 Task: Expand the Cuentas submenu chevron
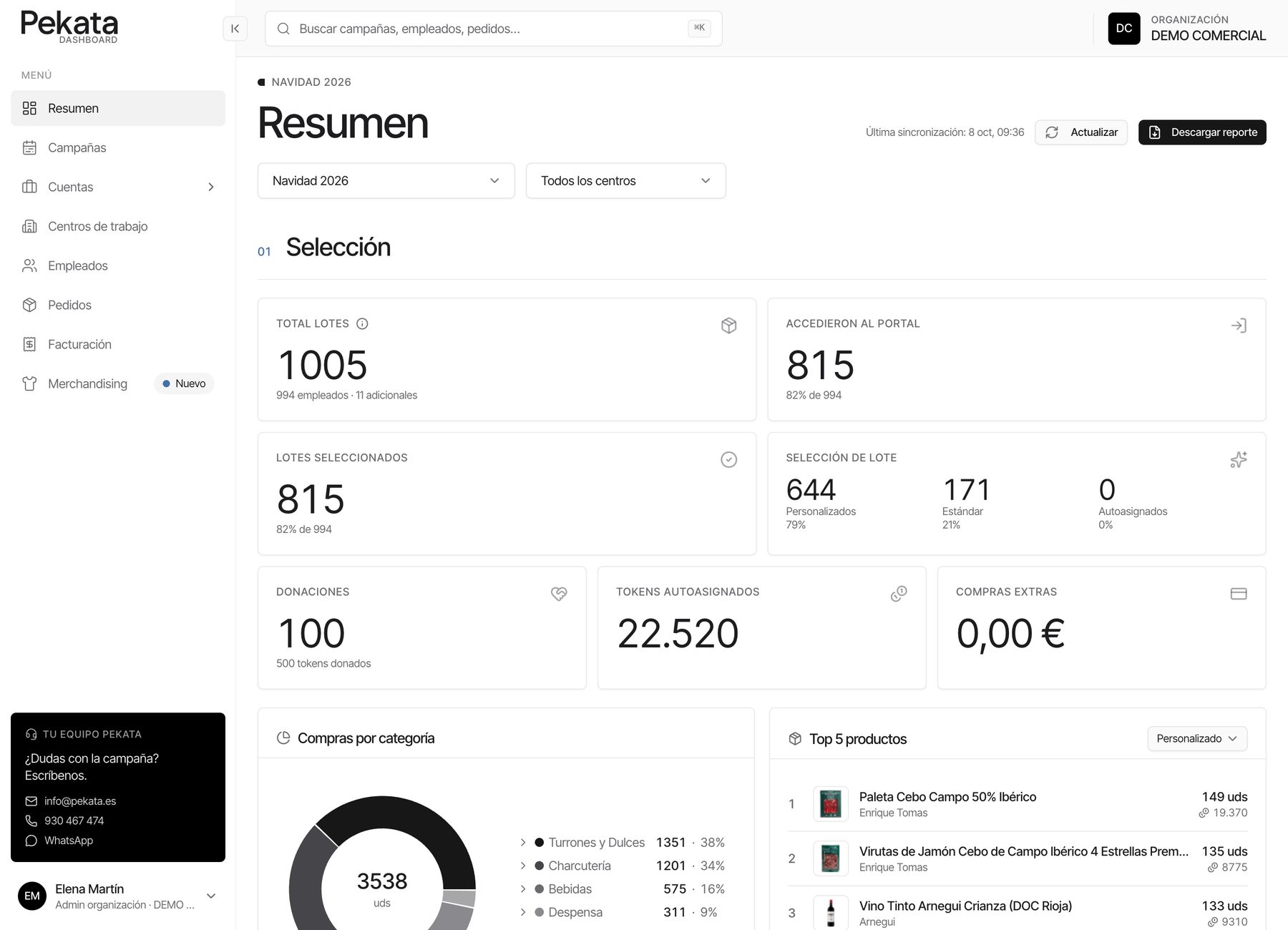(x=211, y=187)
